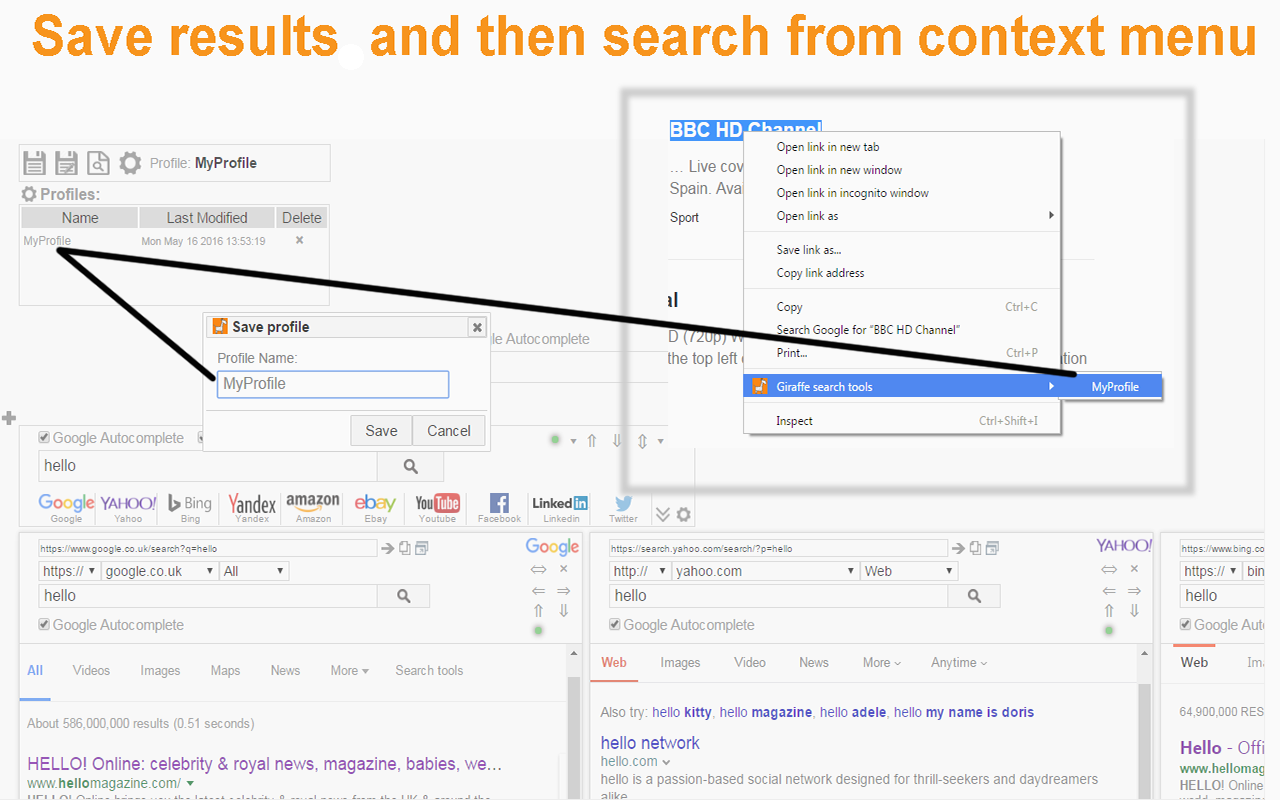Screen dimensions: 1280x800
Task: Open the https:// protocol dropdown in Google panel
Action: 69,571
